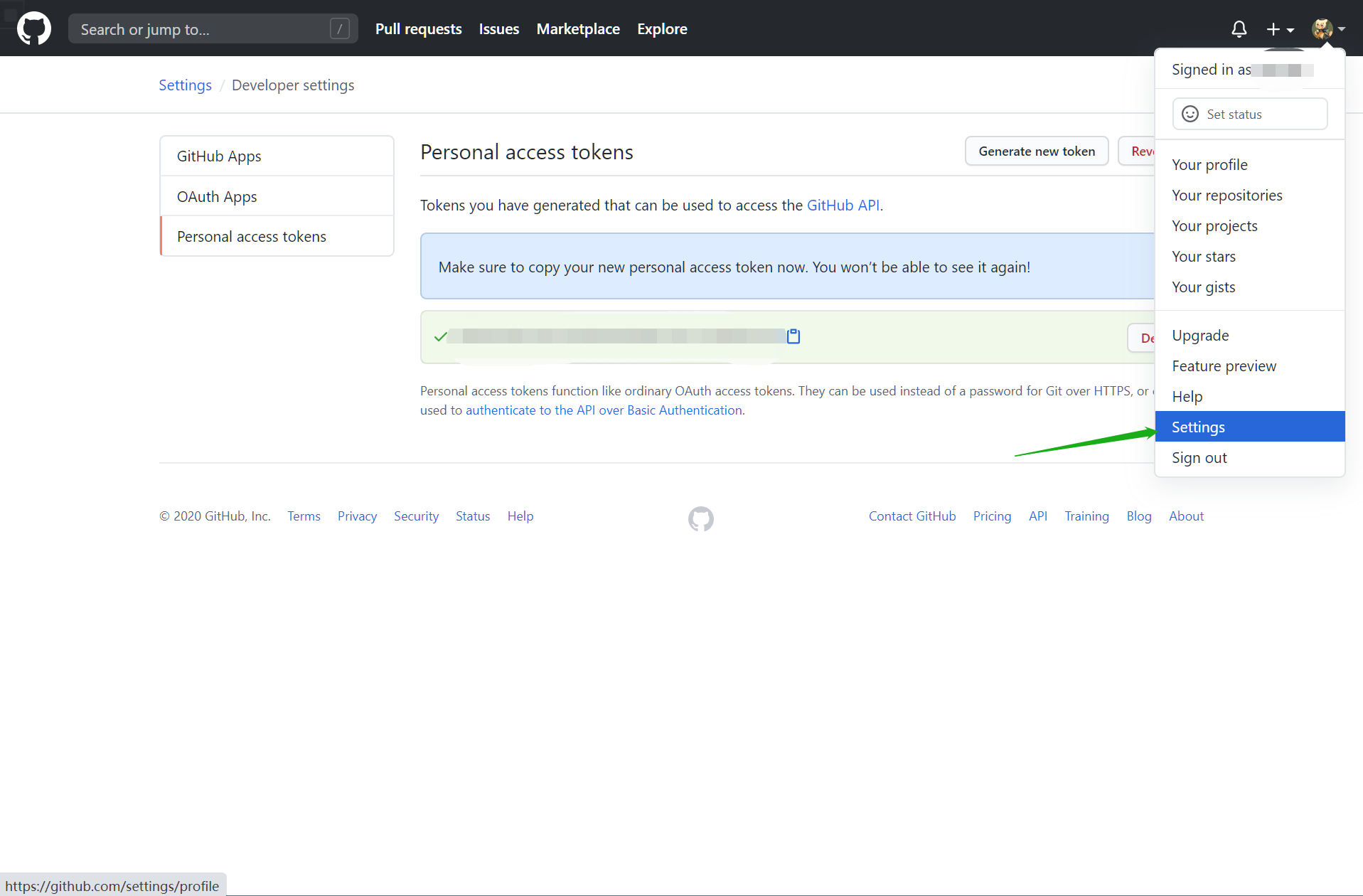Choose Feature preview in user menu

tap(1249, 366)
